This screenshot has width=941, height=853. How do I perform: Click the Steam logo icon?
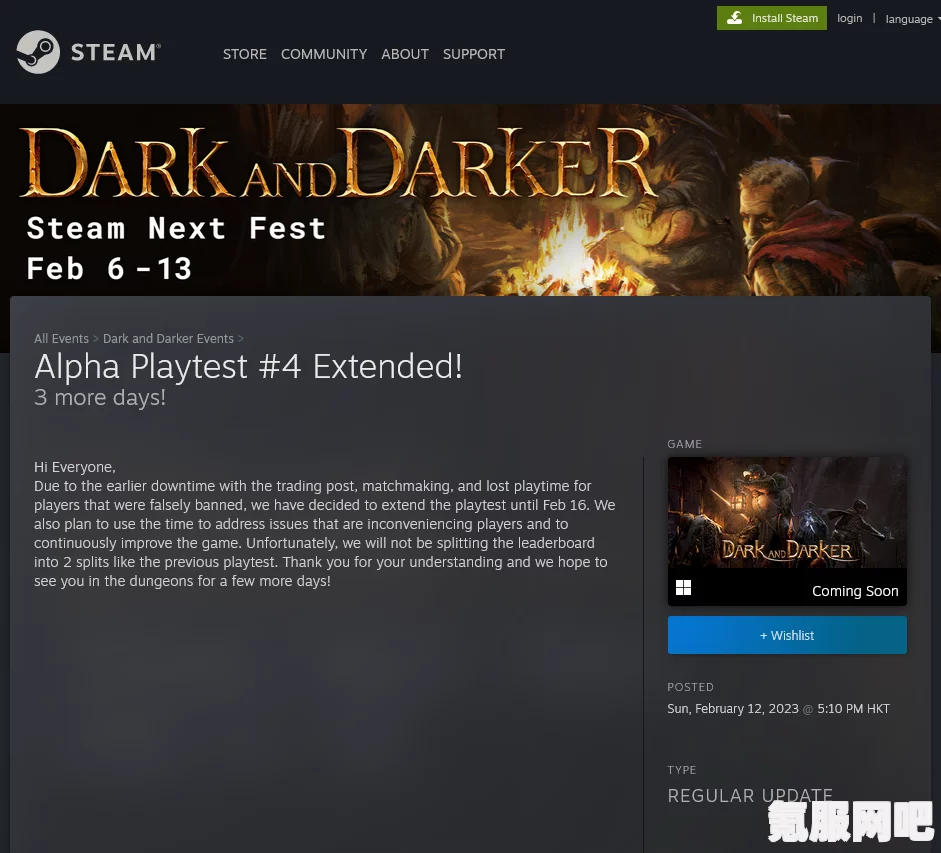pyautogui.click(x=38, y=52)
